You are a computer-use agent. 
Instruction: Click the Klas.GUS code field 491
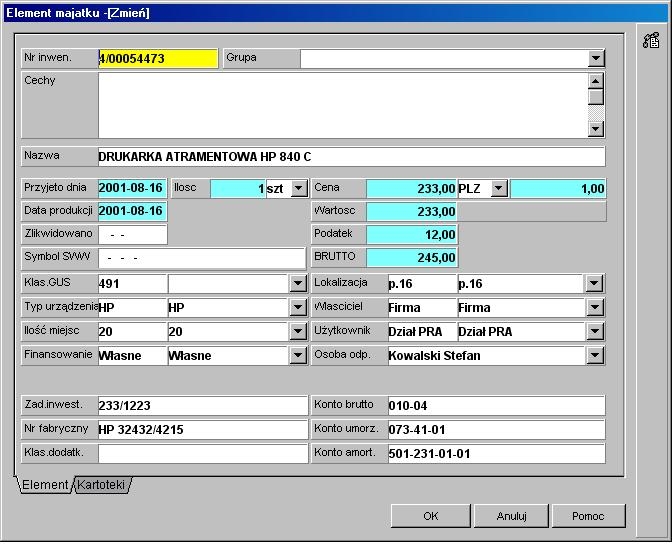point(132,283)
